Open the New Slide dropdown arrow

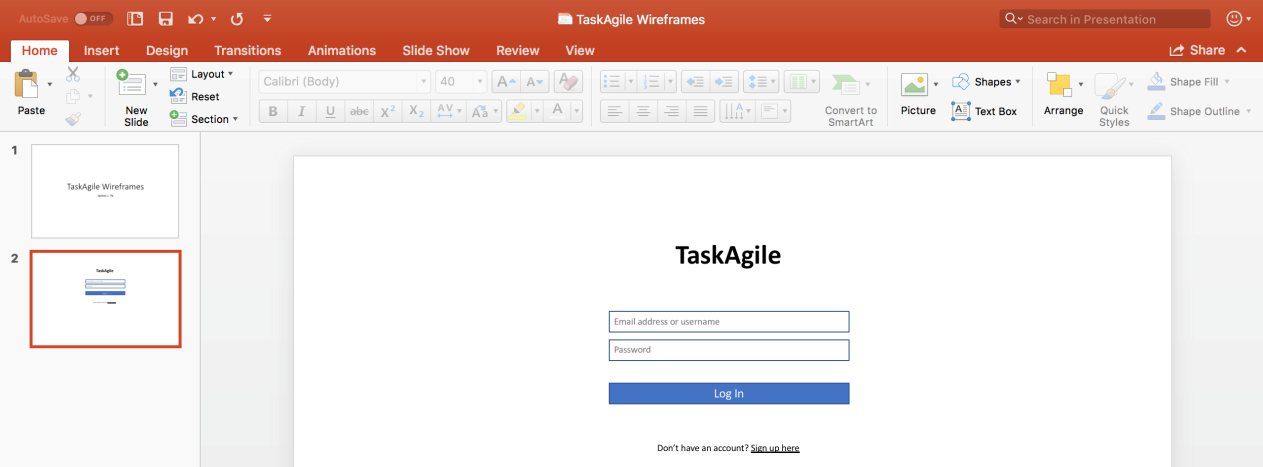coord(155,85)
